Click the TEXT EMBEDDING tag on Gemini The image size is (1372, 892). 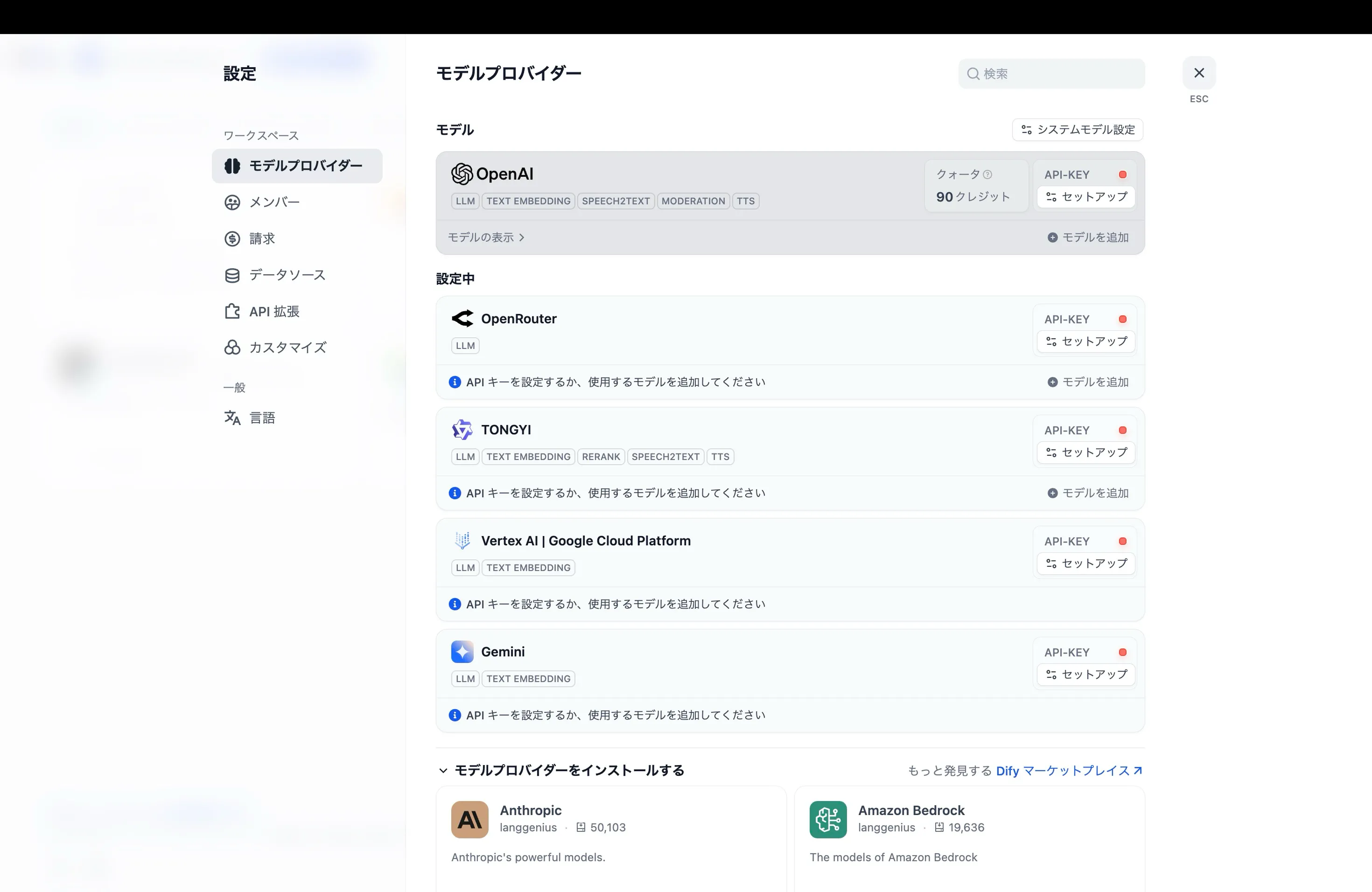click(528, 679)
